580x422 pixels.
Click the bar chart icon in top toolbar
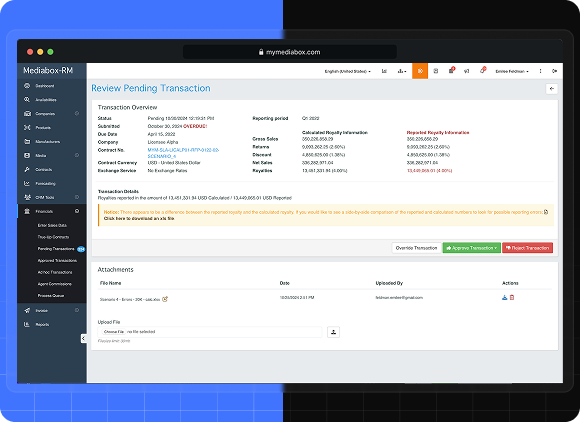(384, 71)
